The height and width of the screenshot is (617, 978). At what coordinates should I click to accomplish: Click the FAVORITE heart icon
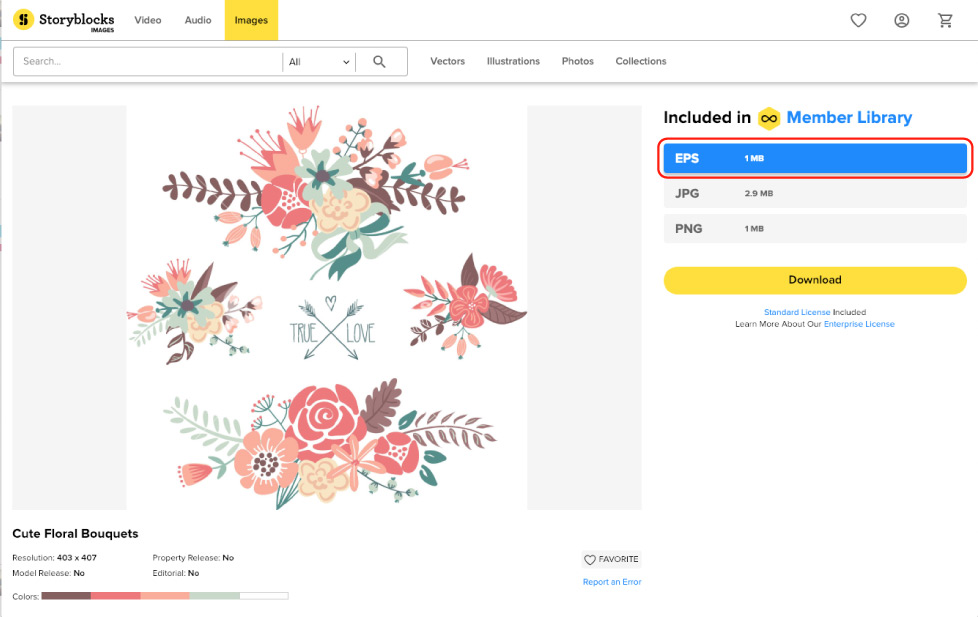tap(591, 559)
